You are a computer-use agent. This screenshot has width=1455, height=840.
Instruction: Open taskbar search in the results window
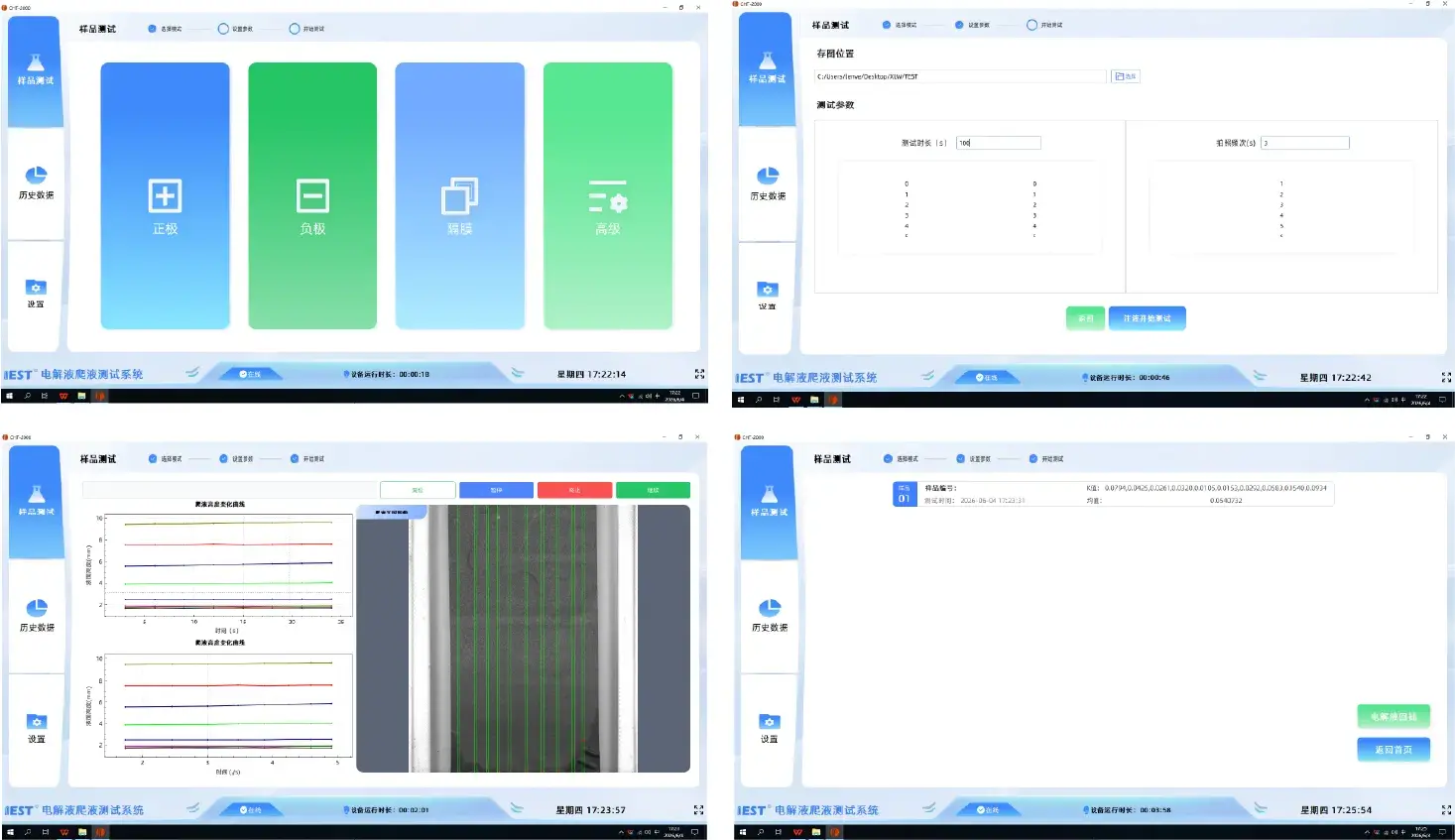(761, 832)
